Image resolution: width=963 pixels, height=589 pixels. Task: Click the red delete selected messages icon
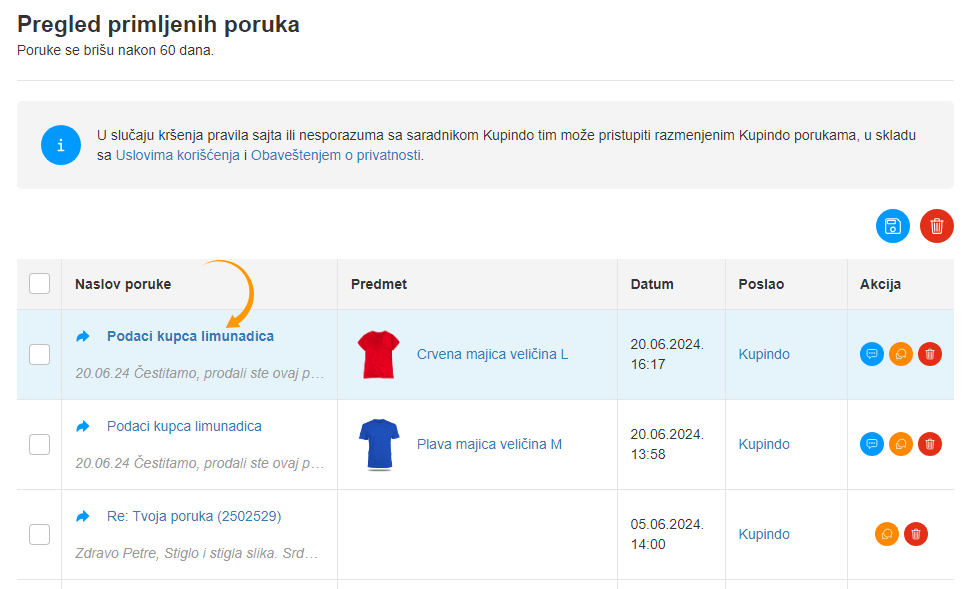click(x=937, y=226)
